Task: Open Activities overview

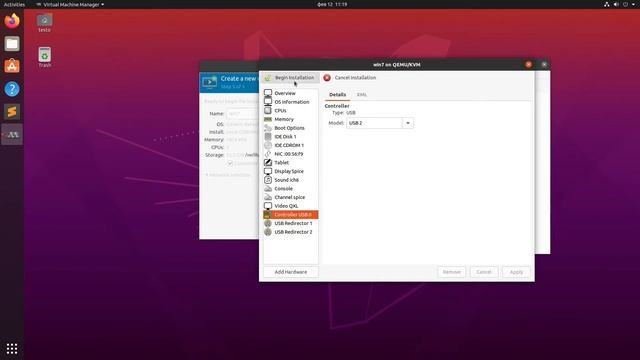Action: [x=14, y=4]
